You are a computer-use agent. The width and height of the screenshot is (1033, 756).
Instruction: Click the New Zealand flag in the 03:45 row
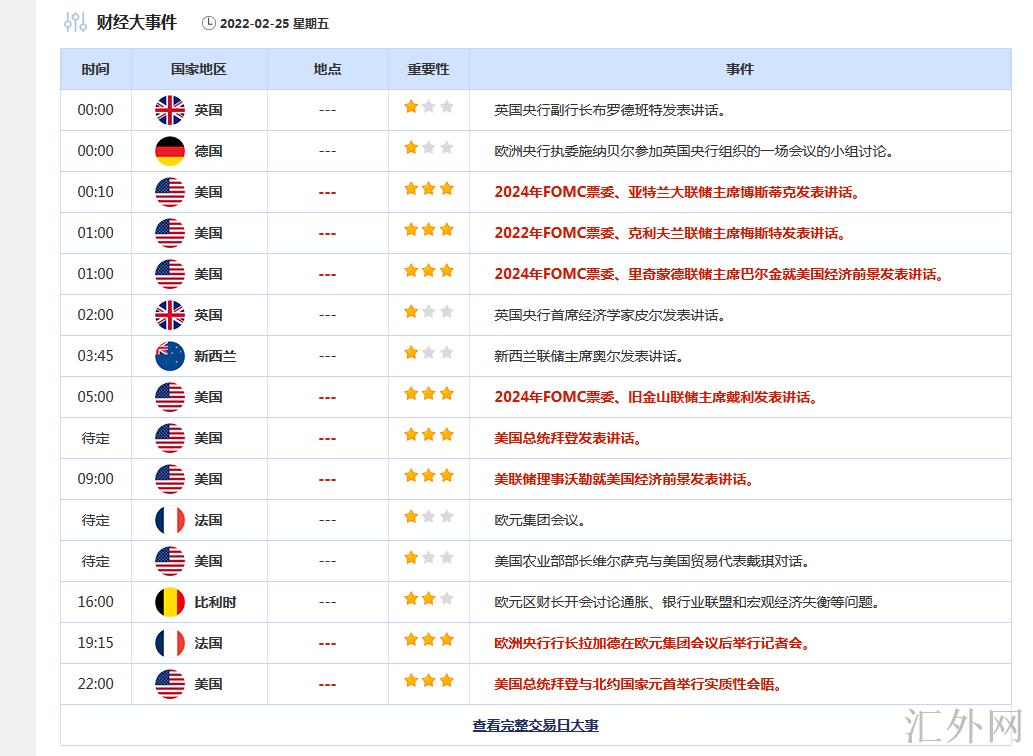click(170, 356)
